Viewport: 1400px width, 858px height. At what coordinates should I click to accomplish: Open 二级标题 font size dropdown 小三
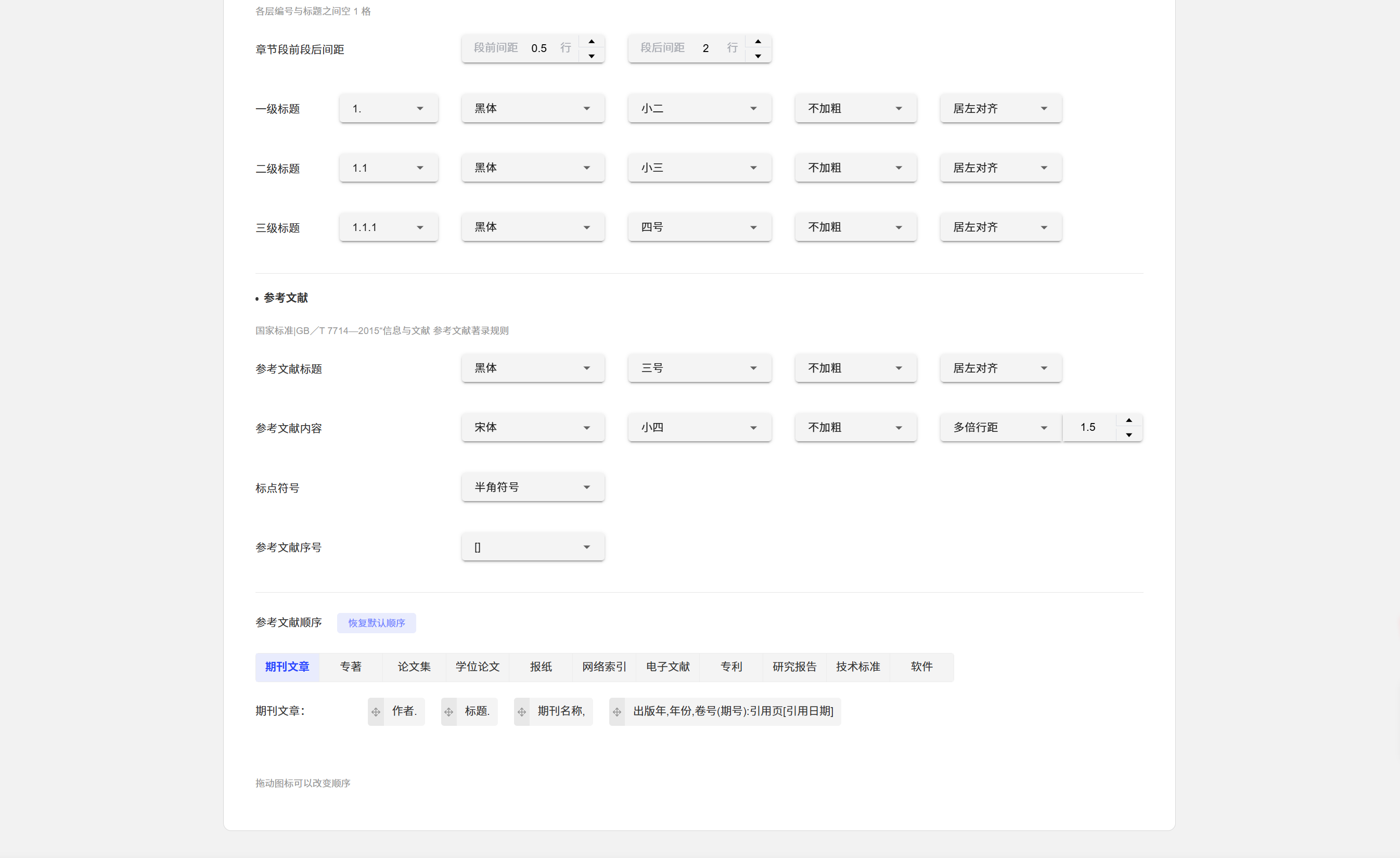coord(699,168)
